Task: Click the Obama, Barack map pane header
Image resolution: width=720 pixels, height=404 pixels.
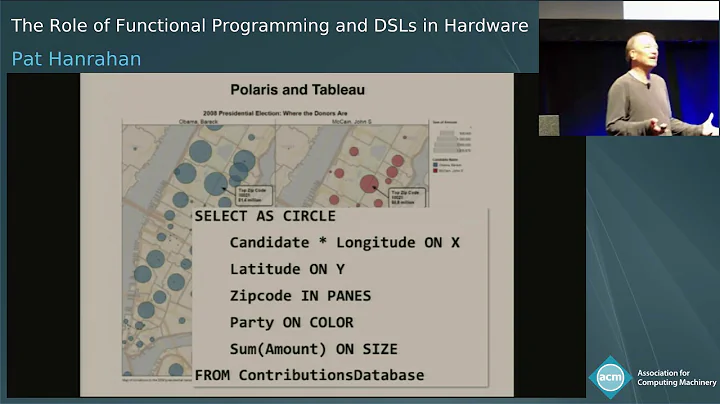Action: point(198,122)
